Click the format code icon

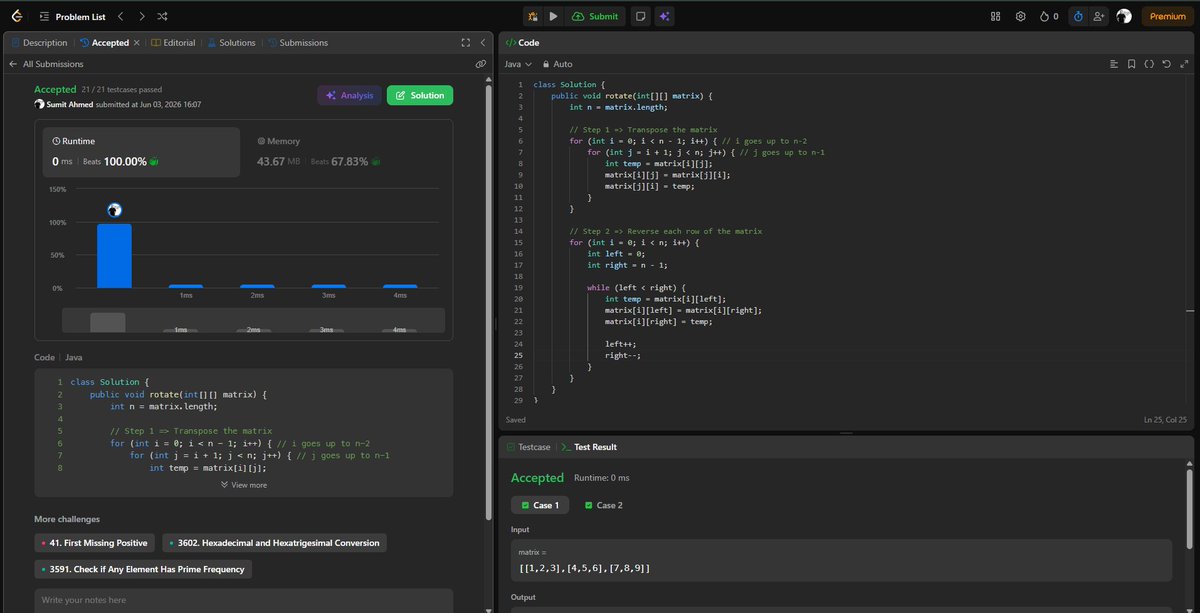click(x=1114, y=64)
